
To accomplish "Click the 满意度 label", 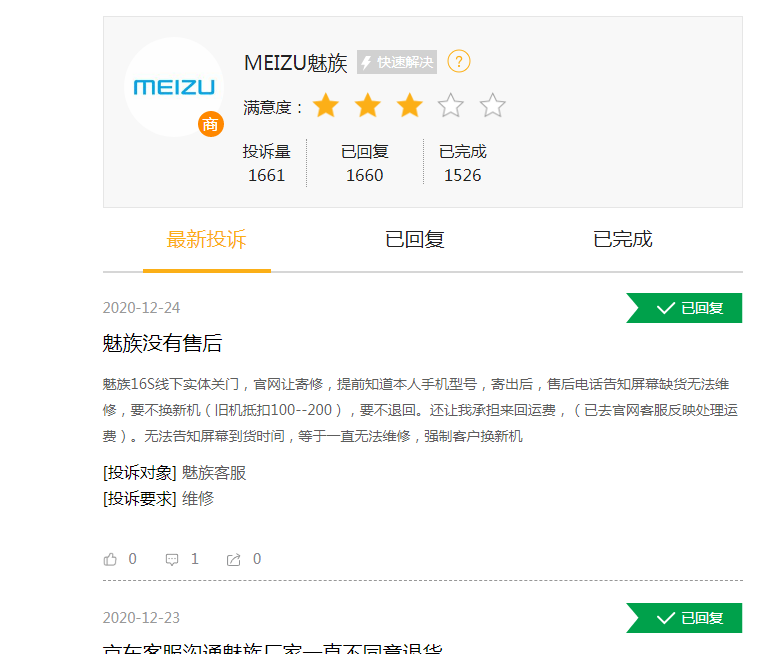I will click(x=272, y=107).
